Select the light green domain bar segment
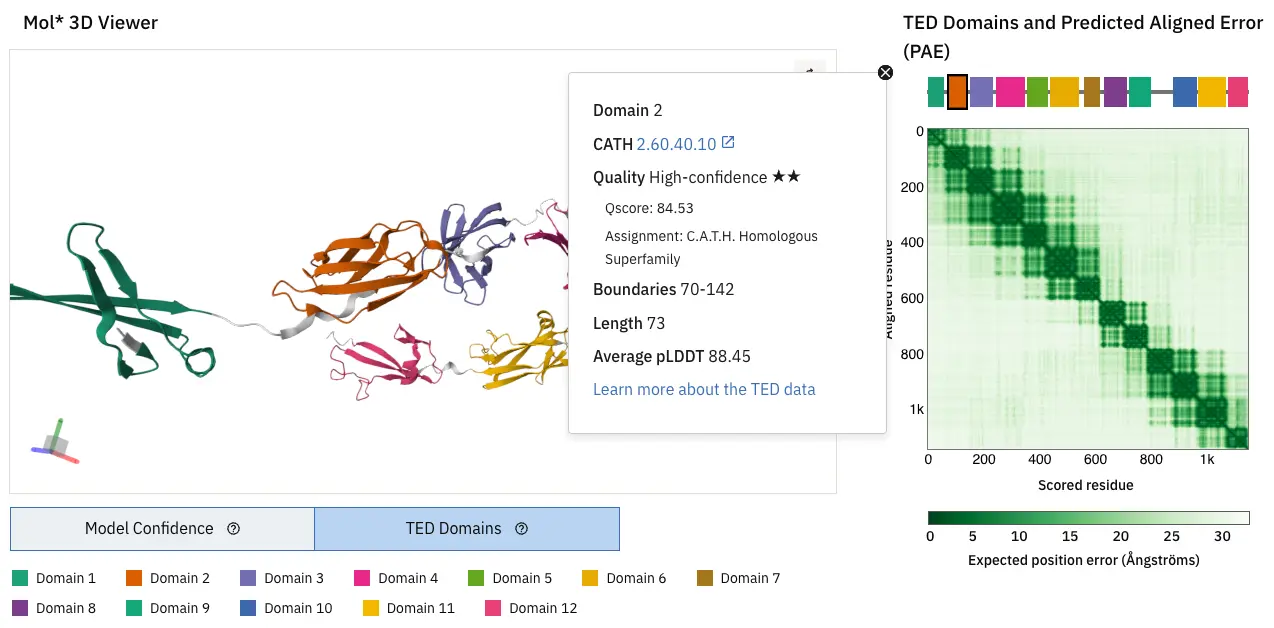This screenshot has height=628, width=1274. click(x=1037, y=92)
